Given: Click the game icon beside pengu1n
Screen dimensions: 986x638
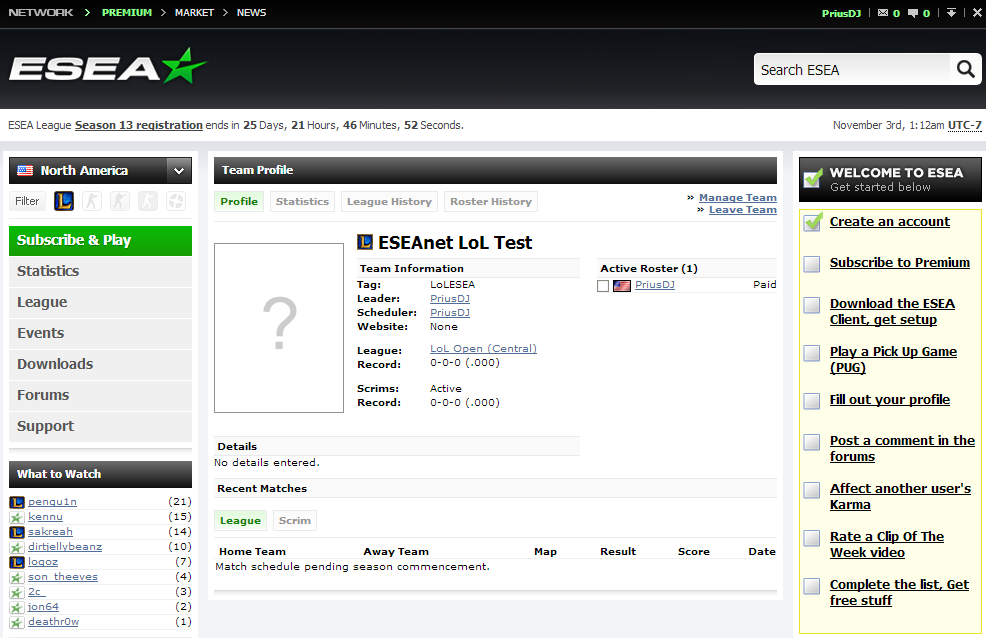Looking at the screenshot, I should tap(17, 502).
